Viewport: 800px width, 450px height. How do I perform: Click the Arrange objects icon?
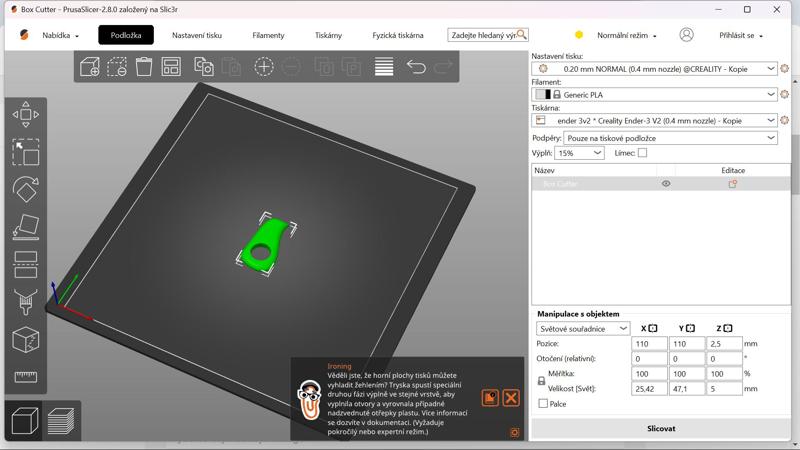click(x=171, y=67)
